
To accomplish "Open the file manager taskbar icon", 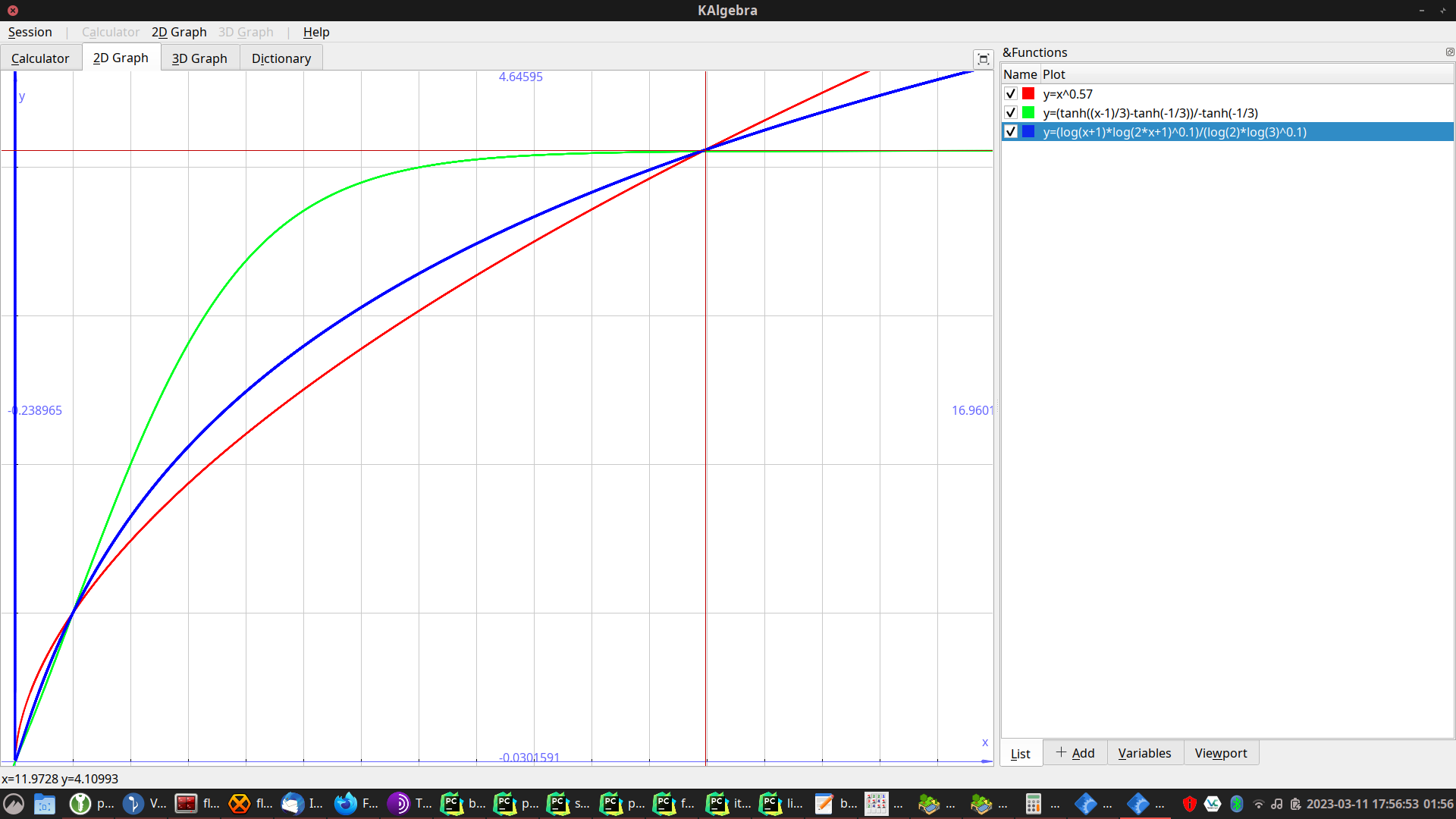I will 45,804.
